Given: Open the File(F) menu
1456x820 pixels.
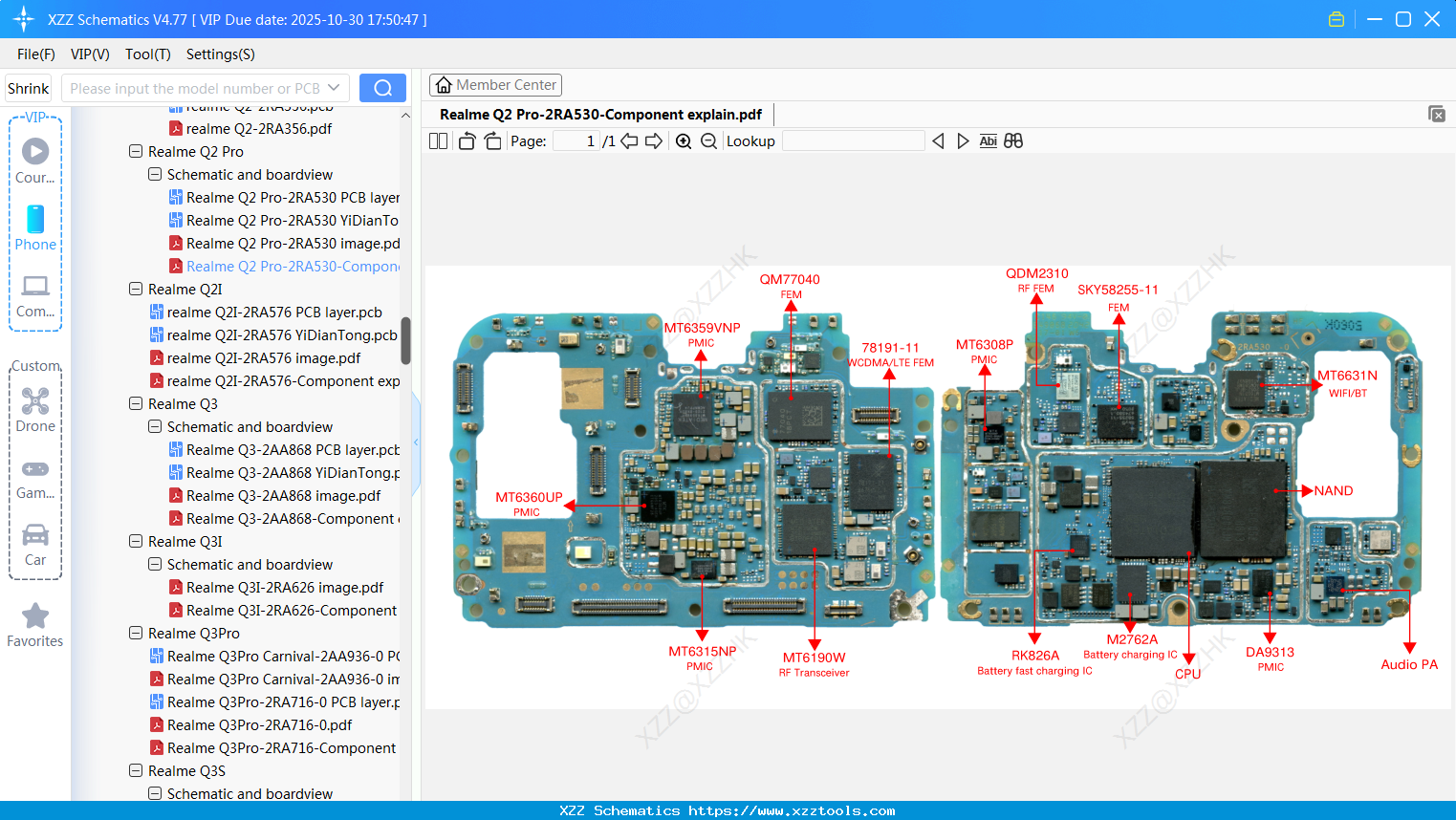Looking at the screenshot, I should click(36, 54).
